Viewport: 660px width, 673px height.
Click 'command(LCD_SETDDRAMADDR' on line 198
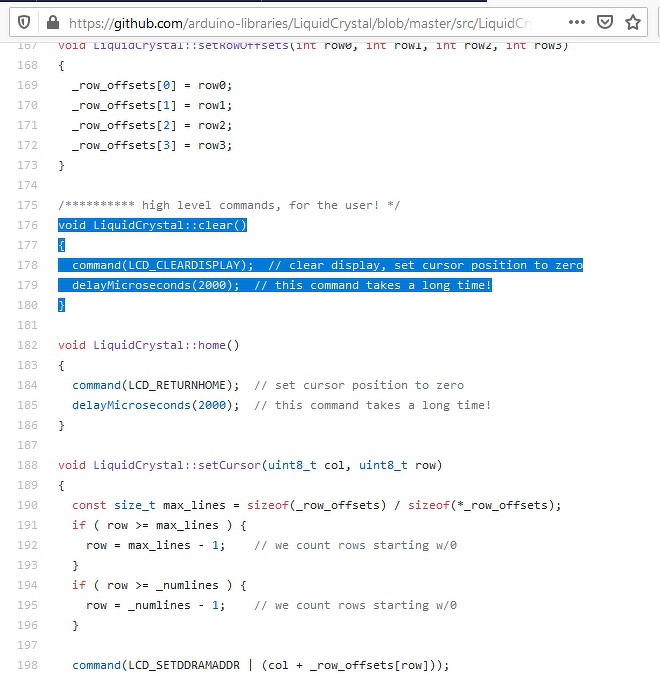[156, 665]
